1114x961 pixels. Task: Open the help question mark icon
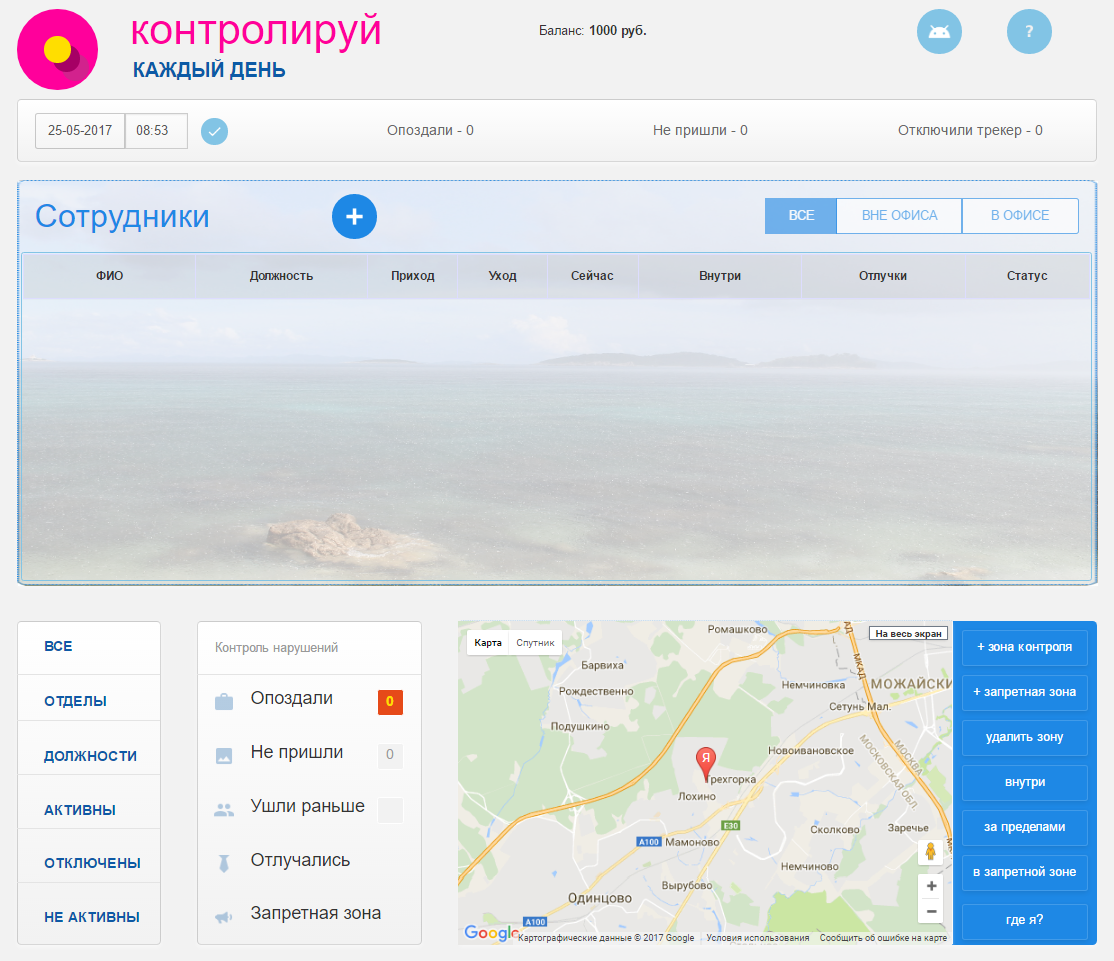pyautogui.click(x=1029, y=32)
